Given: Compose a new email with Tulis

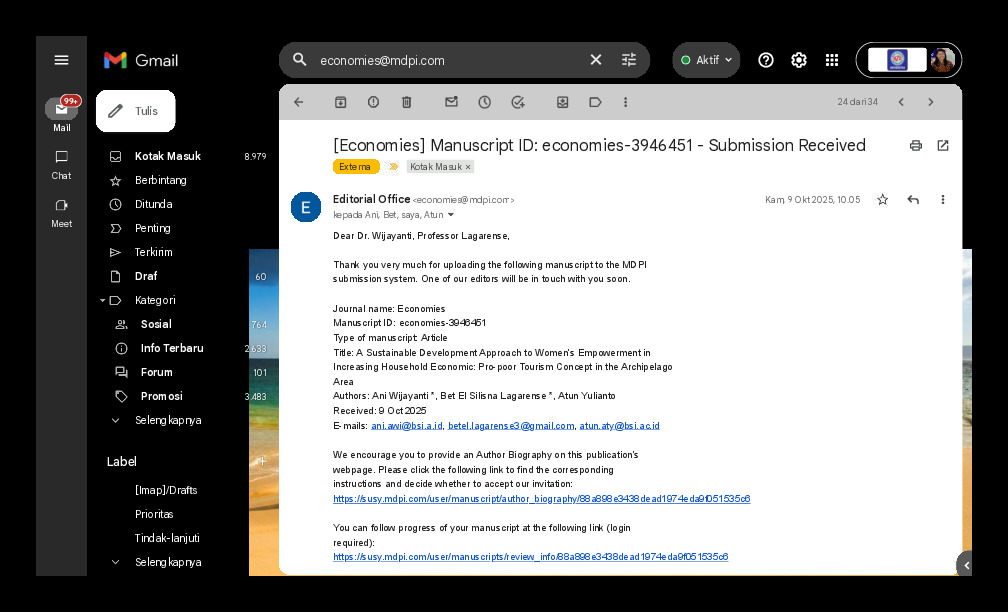Looking at the screenshot, I should [x=136, y=111].
